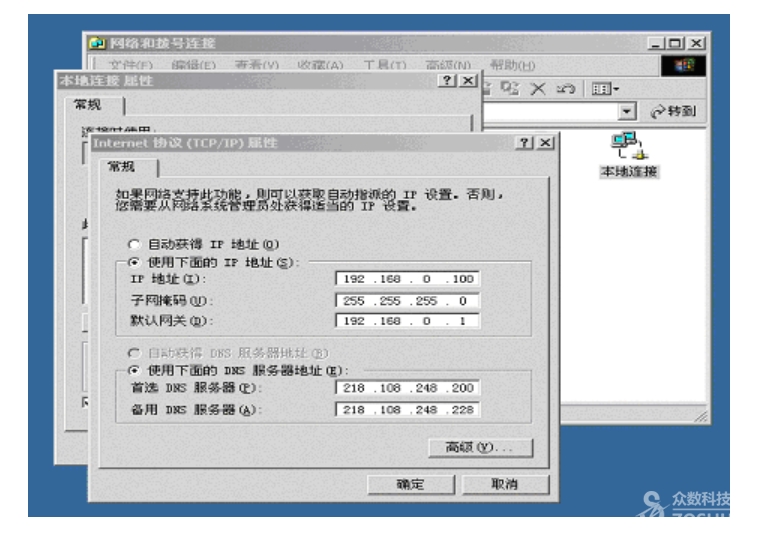The width and height of the screenshot is (762, 534).
Task: Click the 网络和拨号连接 window title folder icon
Action: (97, 43)
